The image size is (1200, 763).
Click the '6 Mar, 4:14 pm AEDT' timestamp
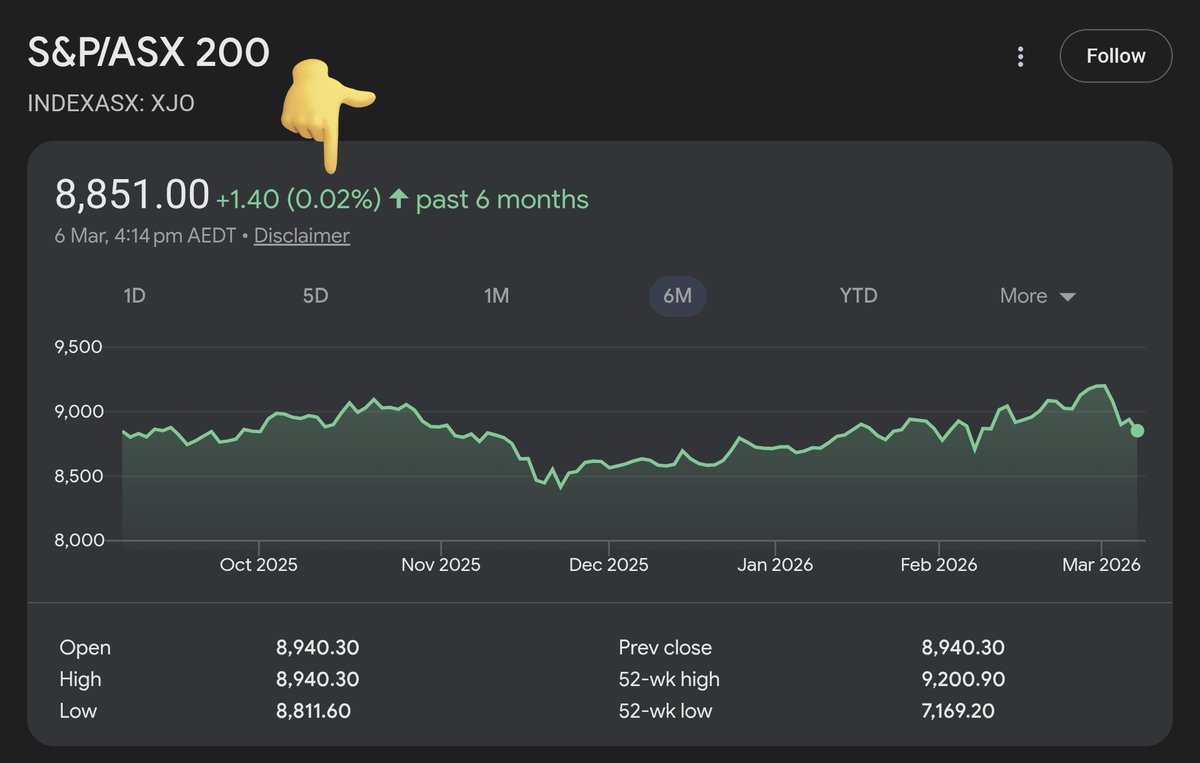tap(145, 236)
